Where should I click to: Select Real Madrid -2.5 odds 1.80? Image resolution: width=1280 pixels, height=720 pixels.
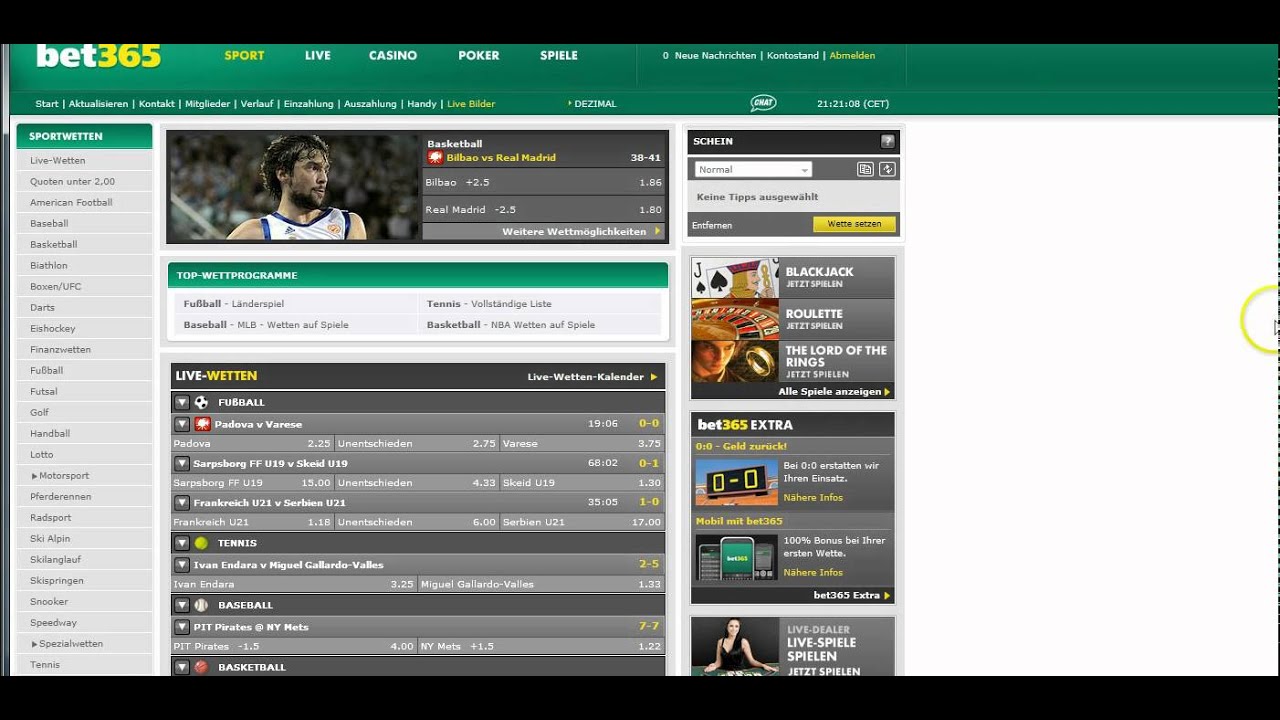[544, 209]
